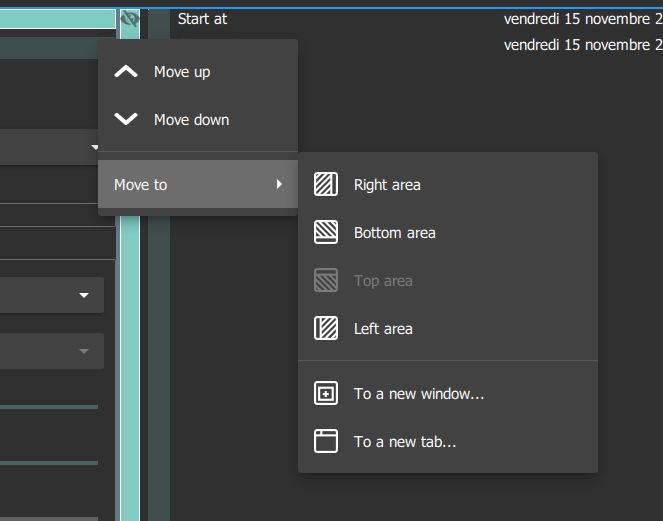Select To a new tab... option

(x=405, y=442)
